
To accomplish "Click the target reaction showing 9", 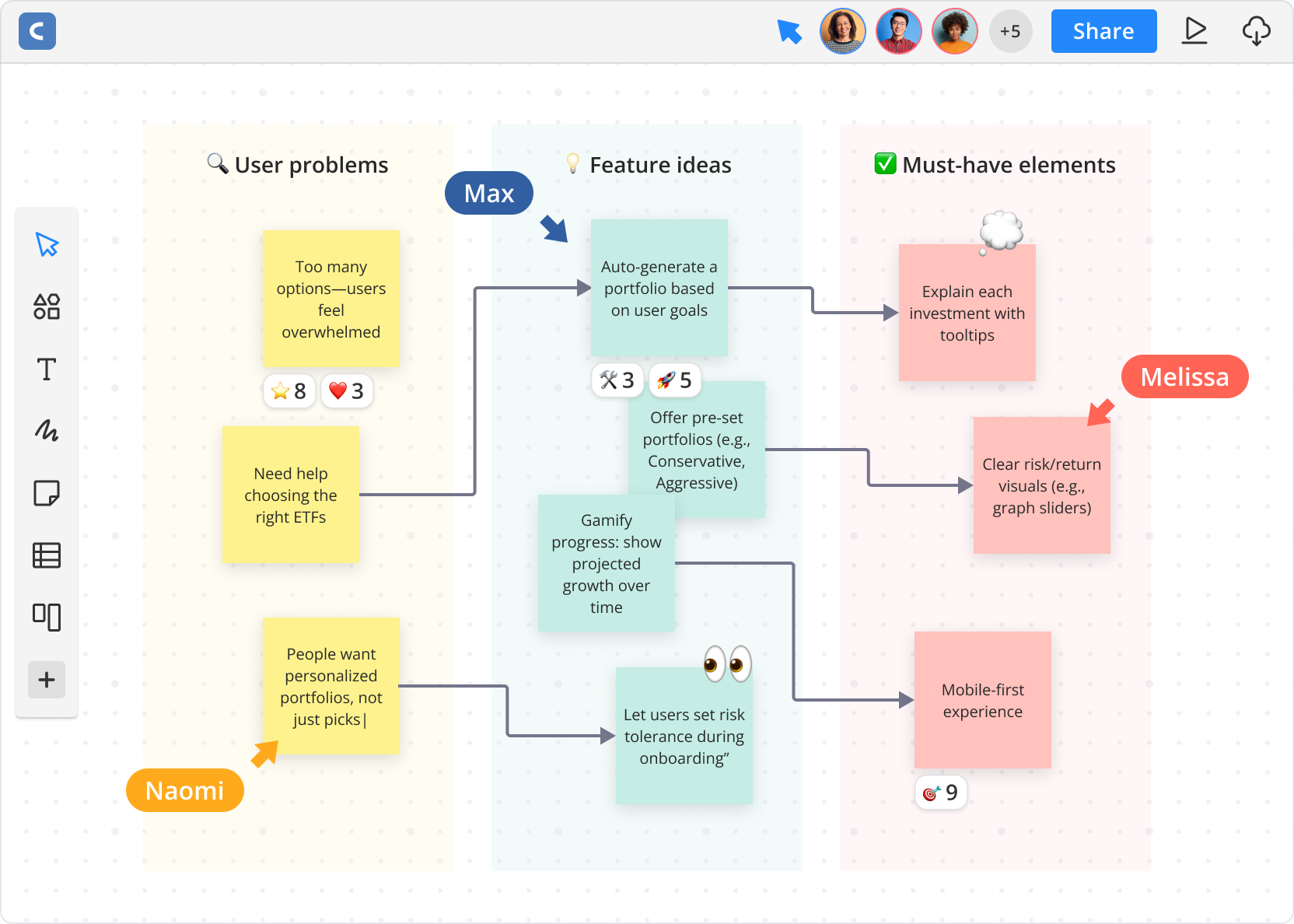I will [940, 793].
